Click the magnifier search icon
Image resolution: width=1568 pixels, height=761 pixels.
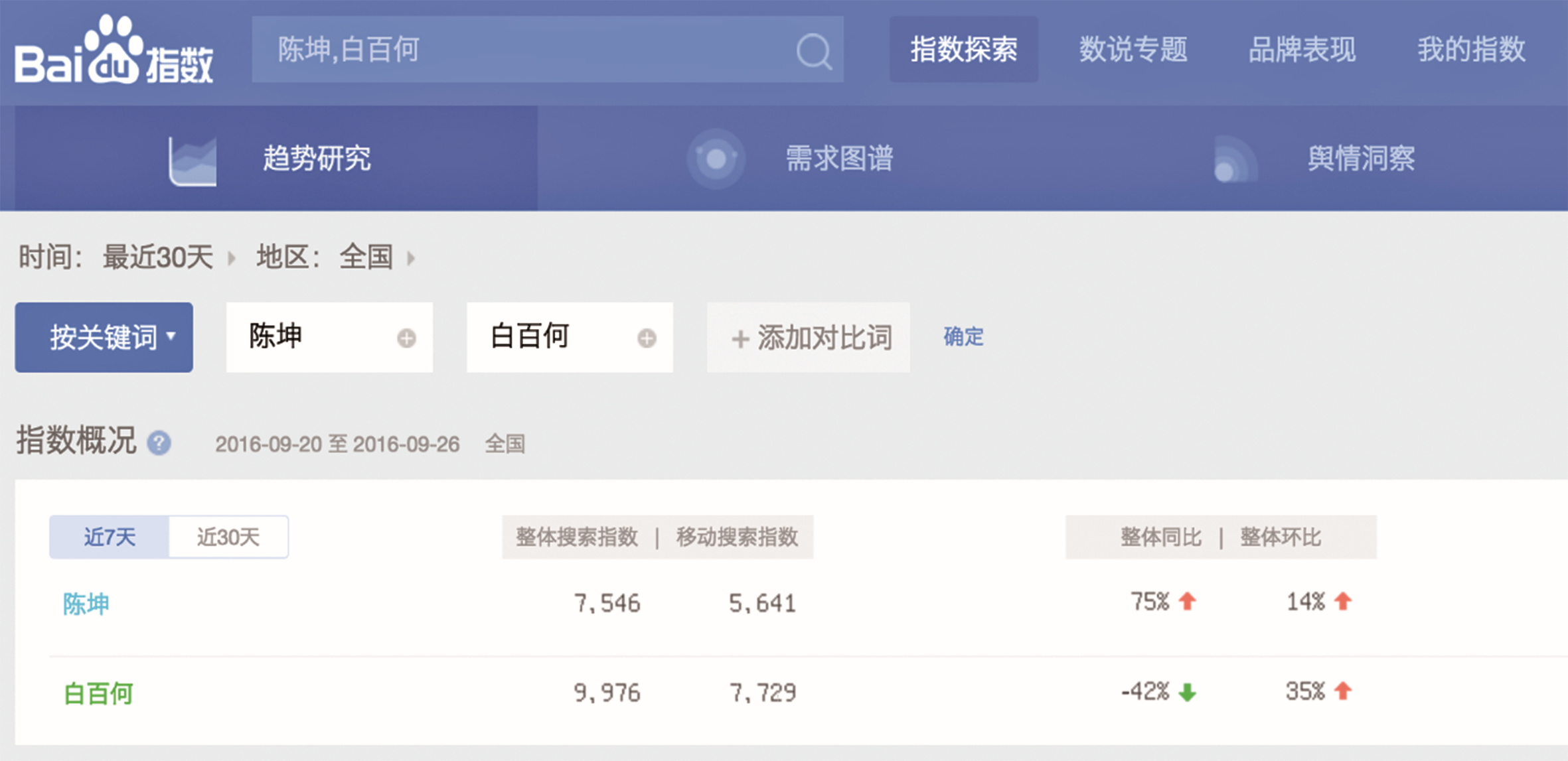point(814,51)
